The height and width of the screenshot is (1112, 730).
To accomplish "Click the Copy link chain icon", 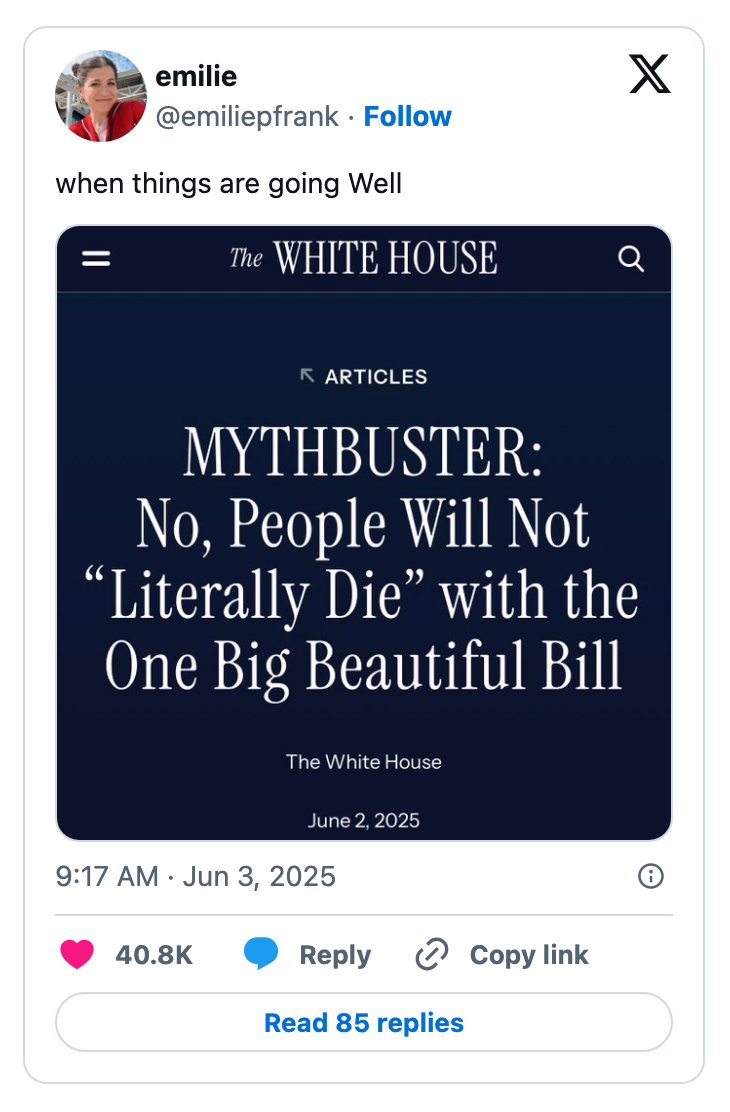I will click(431, 954).
